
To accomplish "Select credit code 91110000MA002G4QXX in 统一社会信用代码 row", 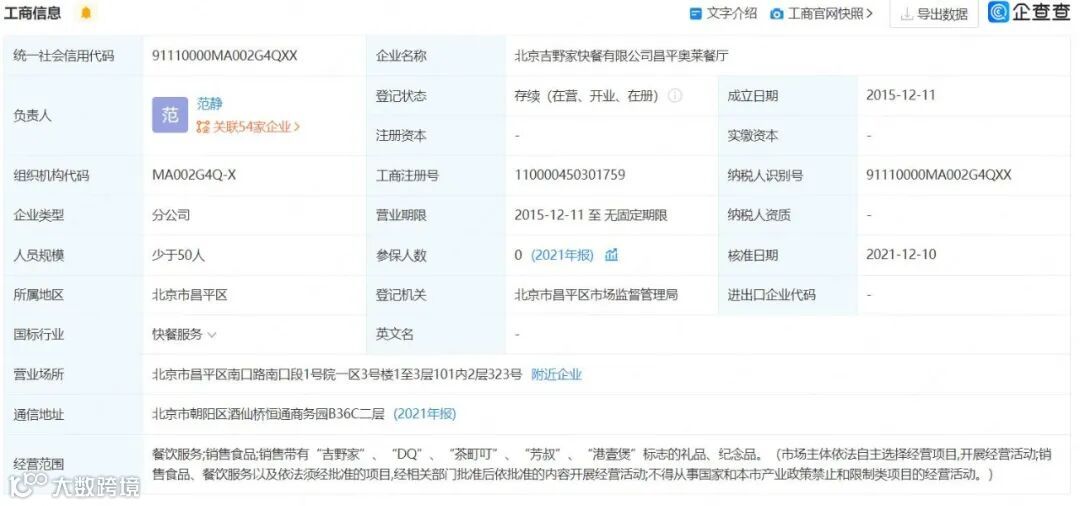I will (x=225, y=56).
